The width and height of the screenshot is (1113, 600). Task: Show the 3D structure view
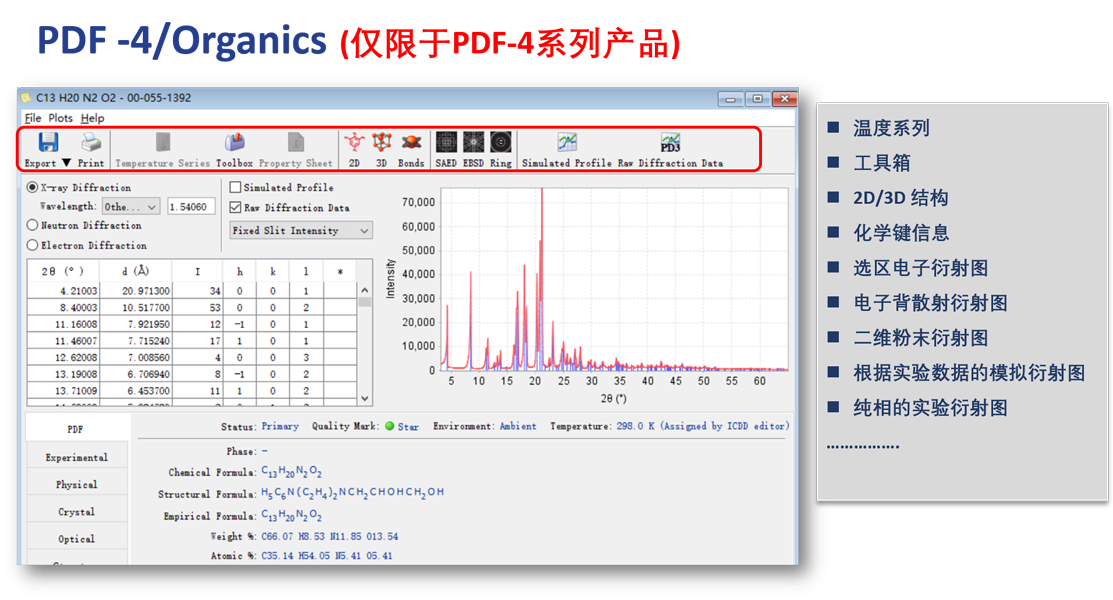tap(381, 150)
